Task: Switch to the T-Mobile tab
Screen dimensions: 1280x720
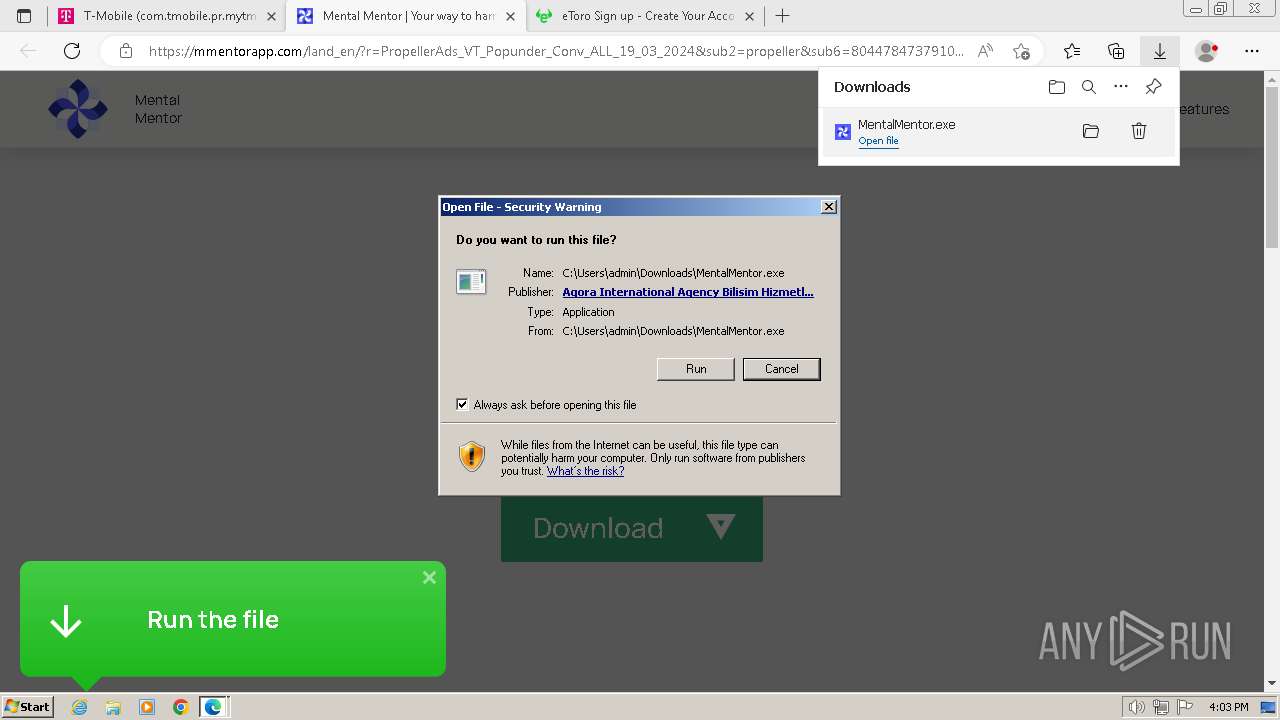Action: coord(168,16)
